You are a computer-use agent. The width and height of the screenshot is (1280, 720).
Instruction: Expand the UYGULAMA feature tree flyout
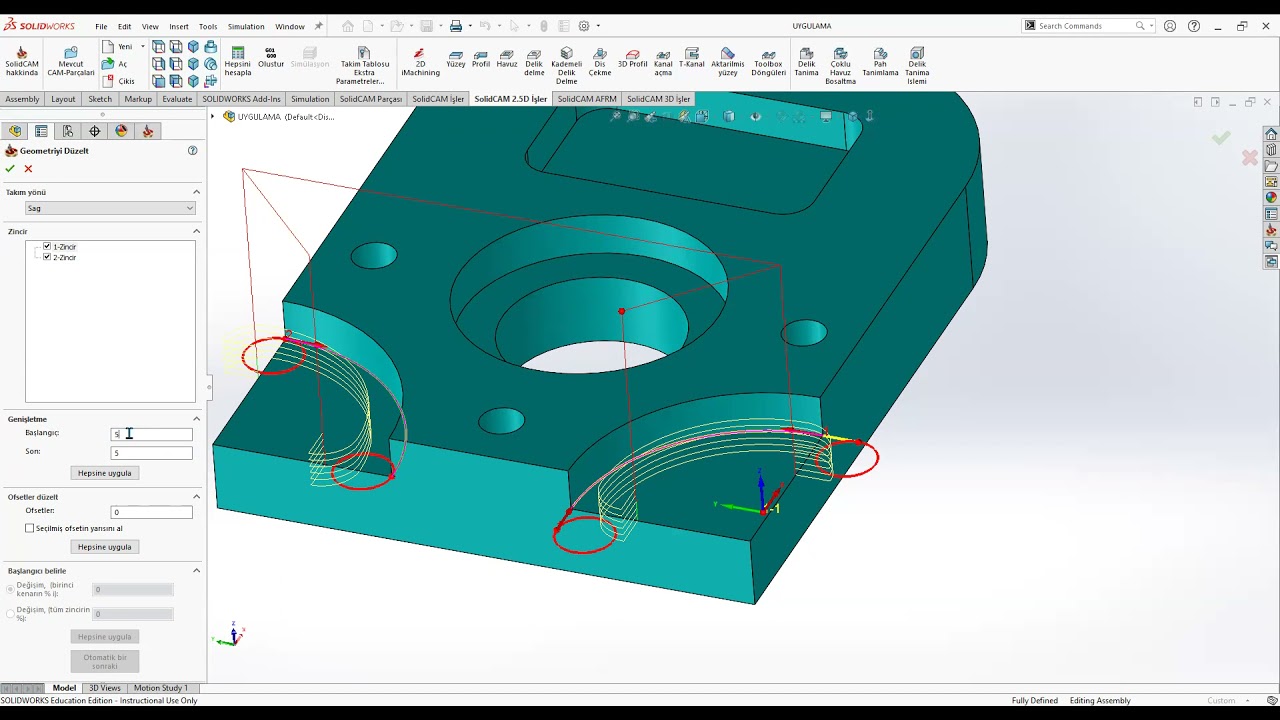pyautogui.click(x=212, y=117)
